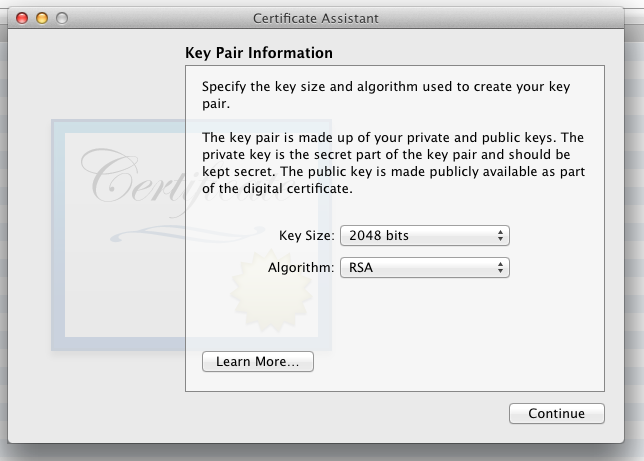Minimize the window with the yellow button
The image size is (644, 461).
pos(42,18)
